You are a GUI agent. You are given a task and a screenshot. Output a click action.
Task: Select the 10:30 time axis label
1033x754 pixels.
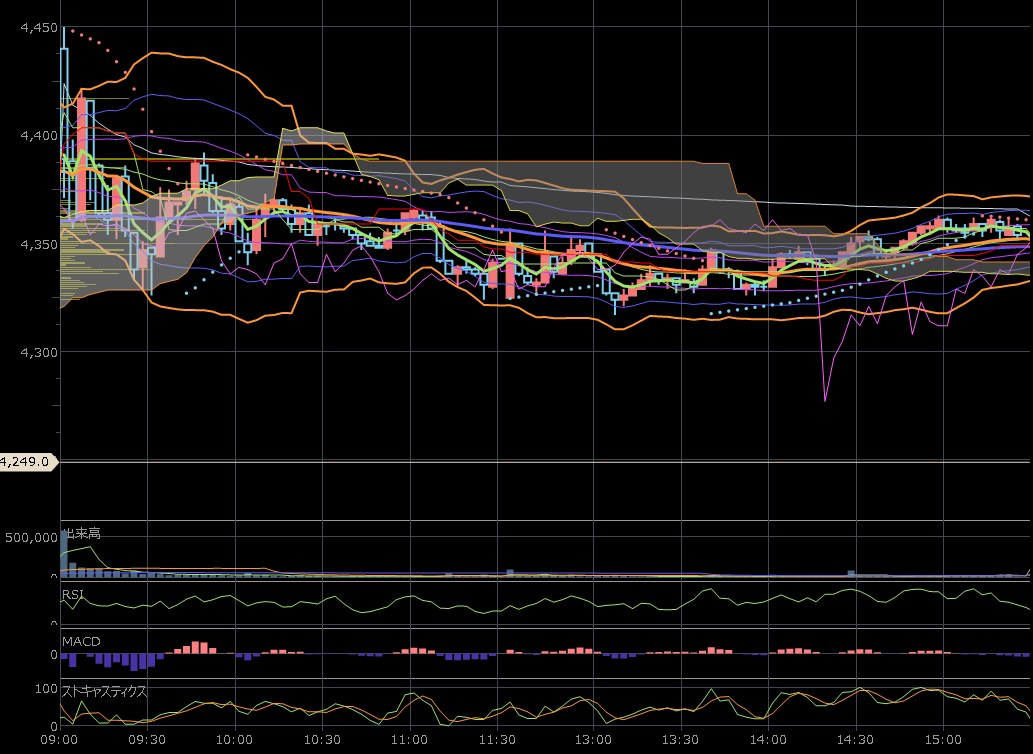click(322, 740)
